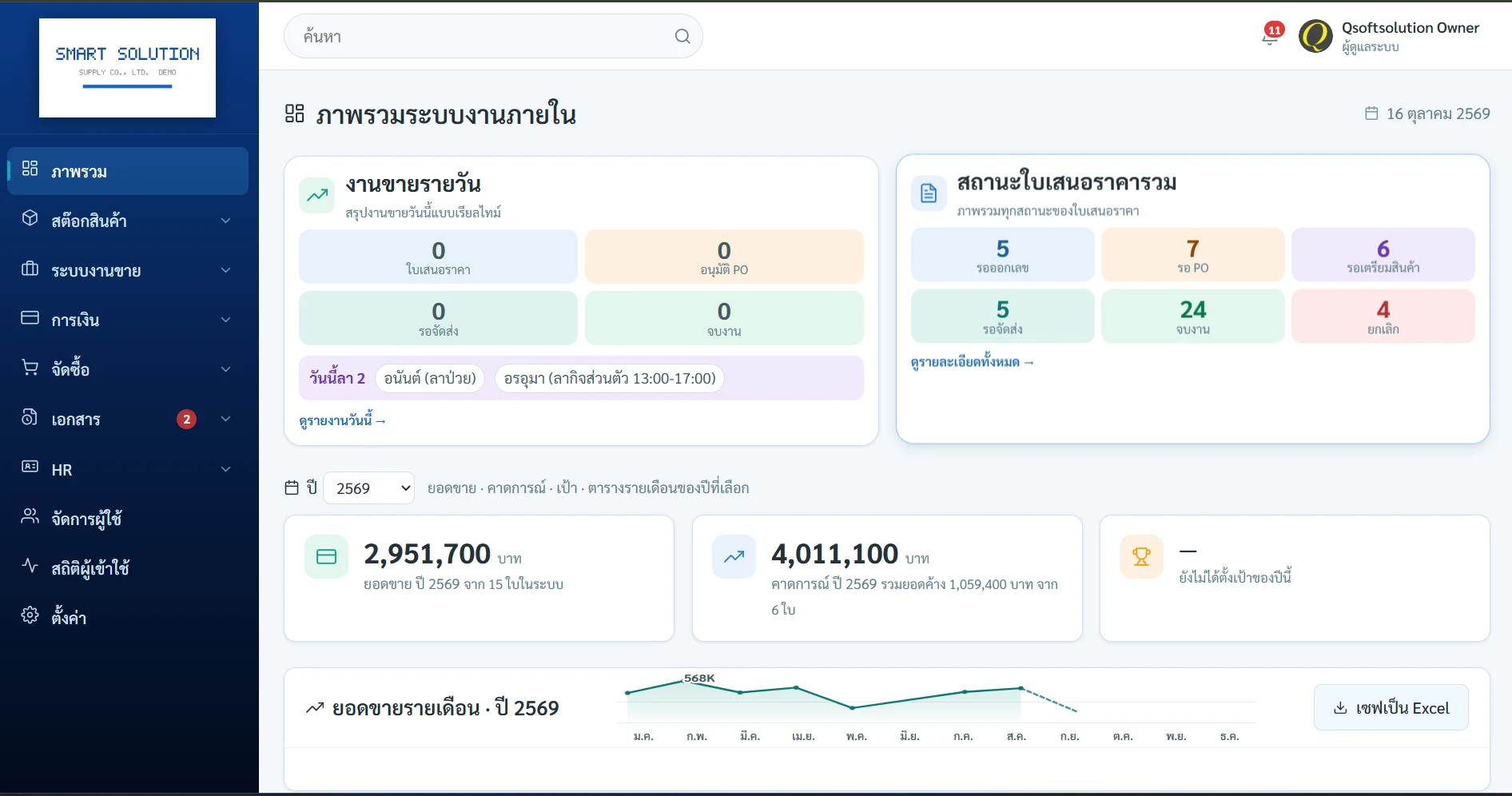This screenshot has width=1512, height=796.
Task: Click into the ค้นหา search field
Action: (493, 36)
